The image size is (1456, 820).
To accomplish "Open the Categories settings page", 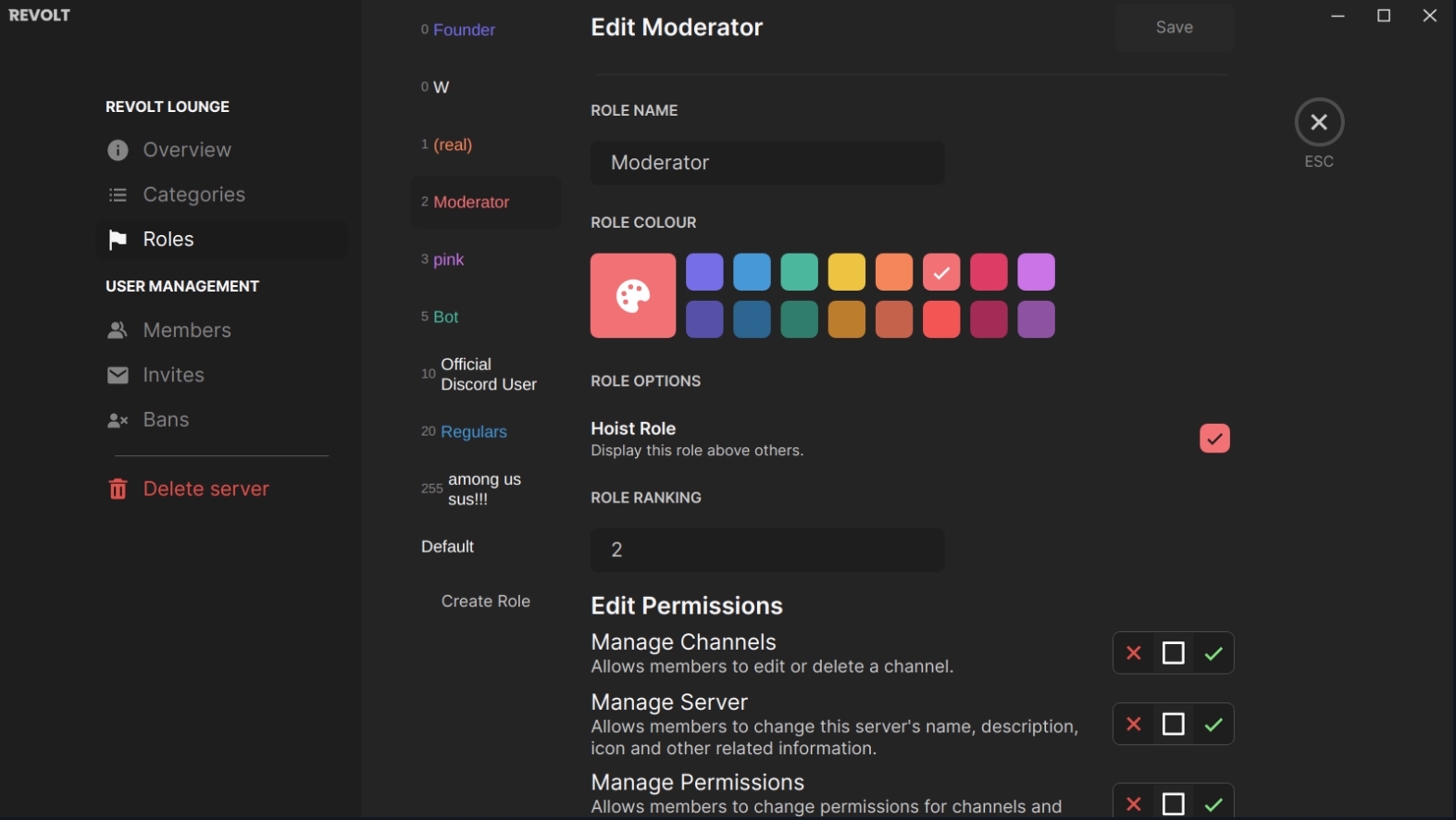I will click(x=221, y=194).
